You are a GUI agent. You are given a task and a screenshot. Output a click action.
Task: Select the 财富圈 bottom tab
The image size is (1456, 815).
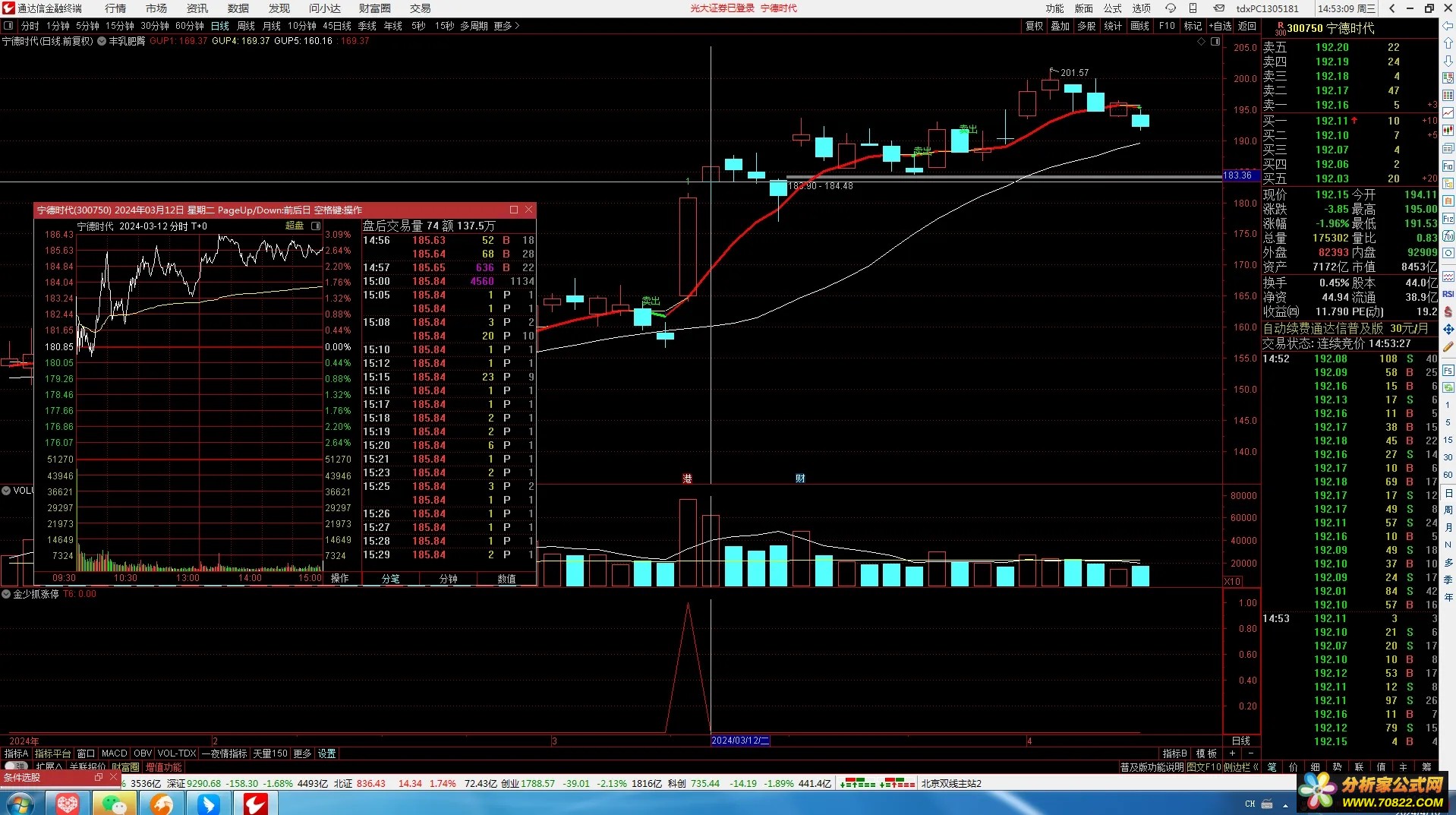125,767
